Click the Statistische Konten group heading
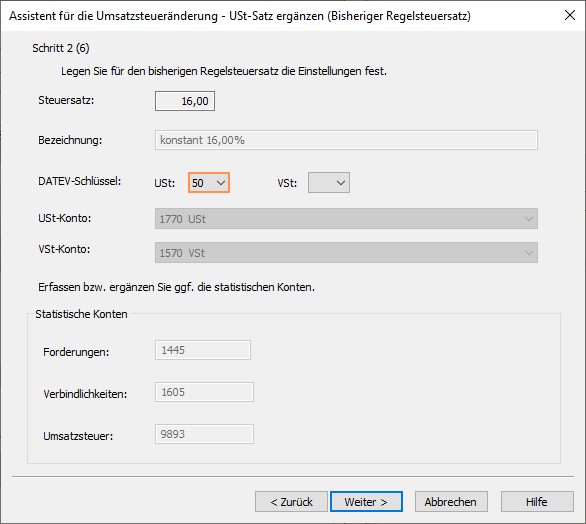 tap(81, 314)
